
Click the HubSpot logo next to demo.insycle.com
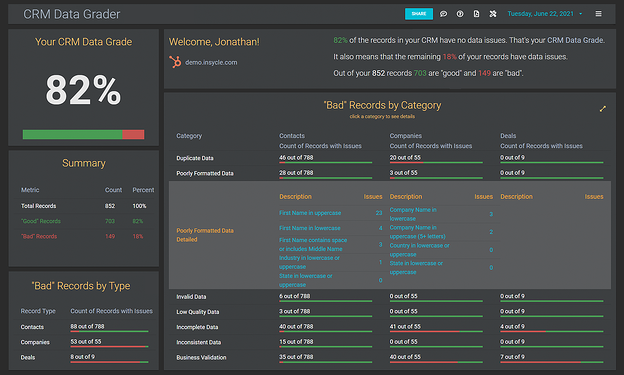coord(175,62)
